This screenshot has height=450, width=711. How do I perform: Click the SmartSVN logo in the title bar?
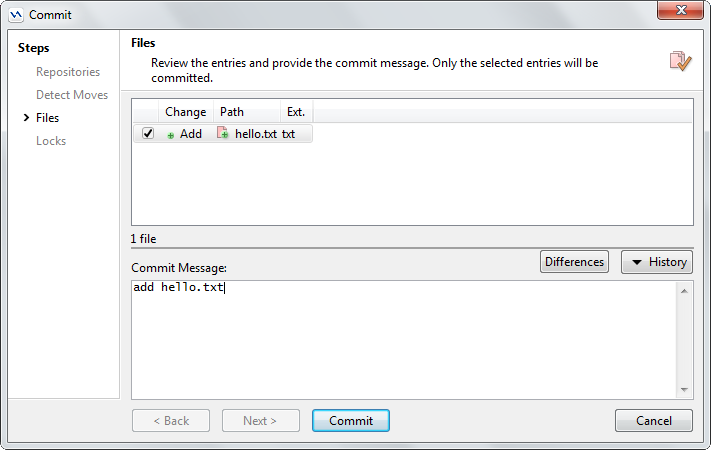16,15
